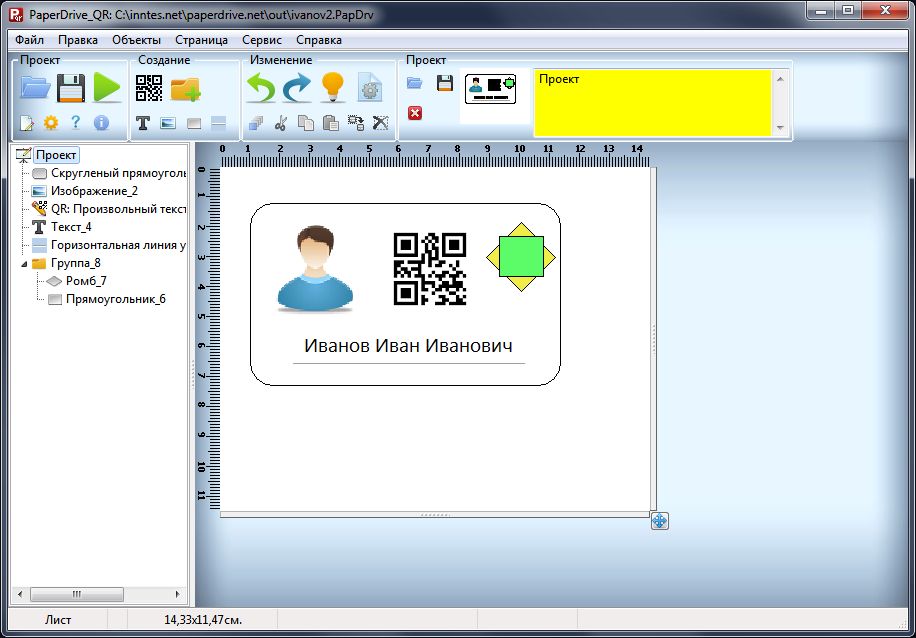This screenshot has height=638, width=916.
Task: Add a new group folder with the plus
Action: 185,89
